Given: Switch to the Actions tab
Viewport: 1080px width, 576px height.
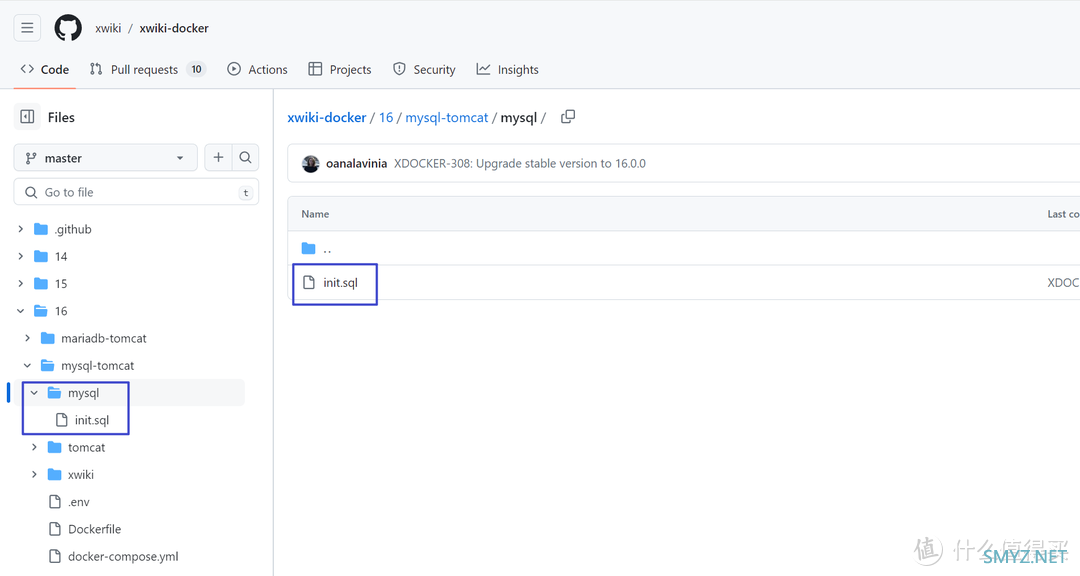Looking at the screenshot, I should [258, 70].
